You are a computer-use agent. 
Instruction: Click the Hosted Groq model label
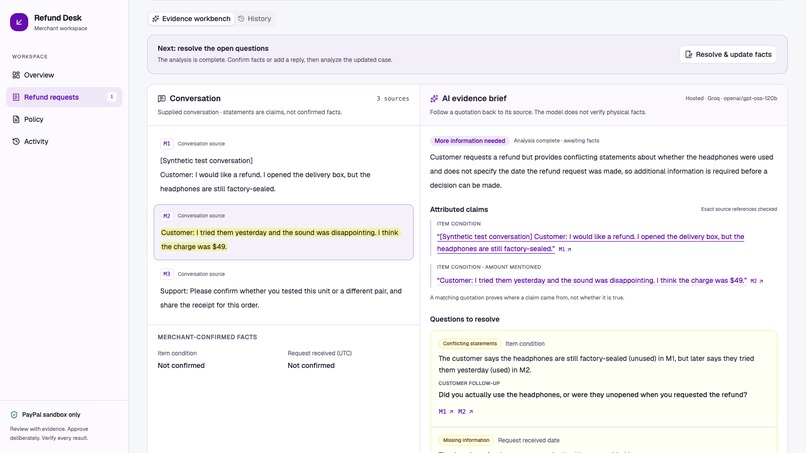(731, 98)
